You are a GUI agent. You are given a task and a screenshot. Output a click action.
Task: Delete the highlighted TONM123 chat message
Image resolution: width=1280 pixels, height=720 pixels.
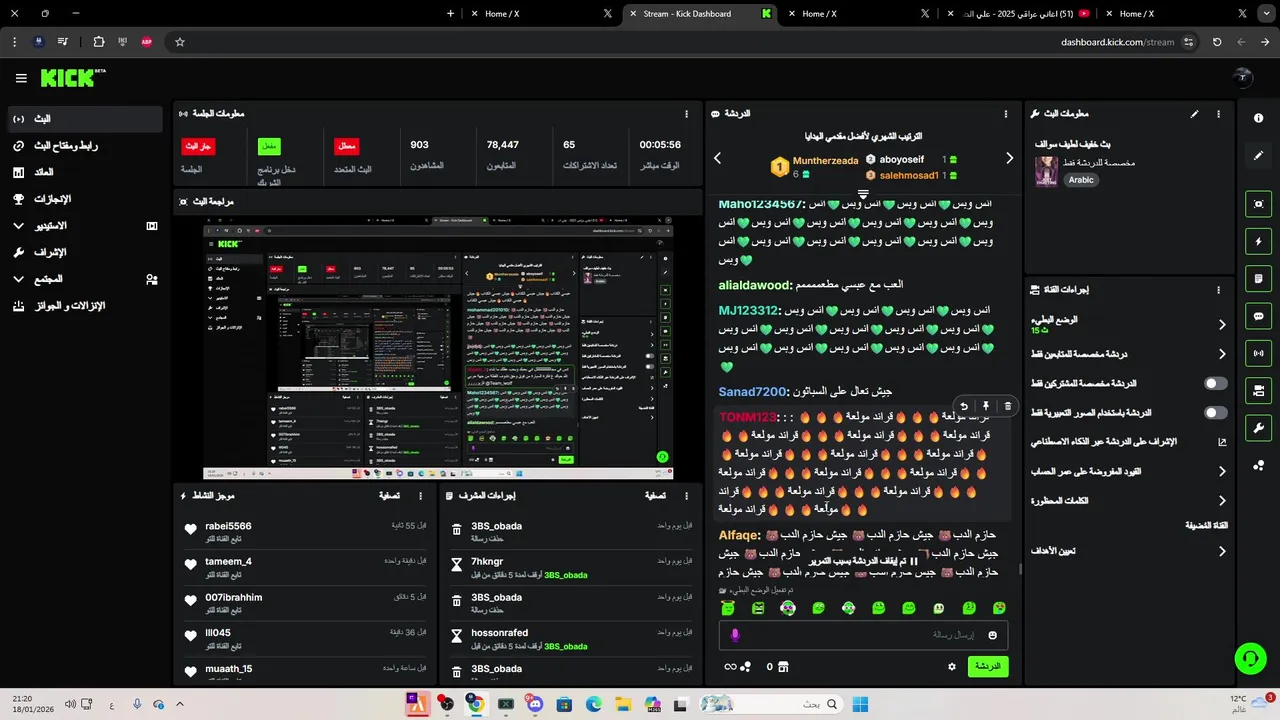(x=1007, y=406)
